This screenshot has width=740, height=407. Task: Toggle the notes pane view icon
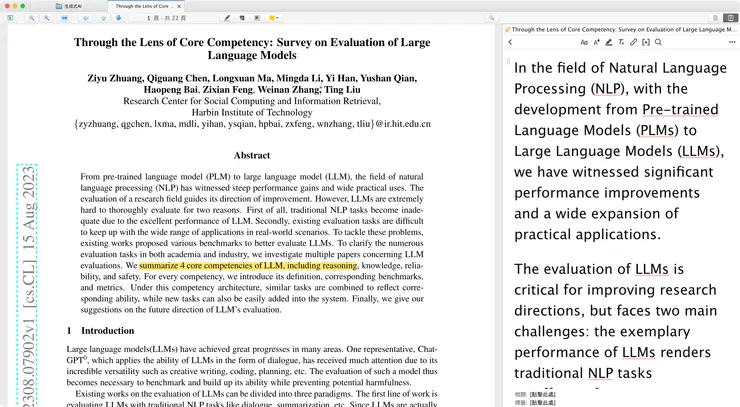[731, 18]
